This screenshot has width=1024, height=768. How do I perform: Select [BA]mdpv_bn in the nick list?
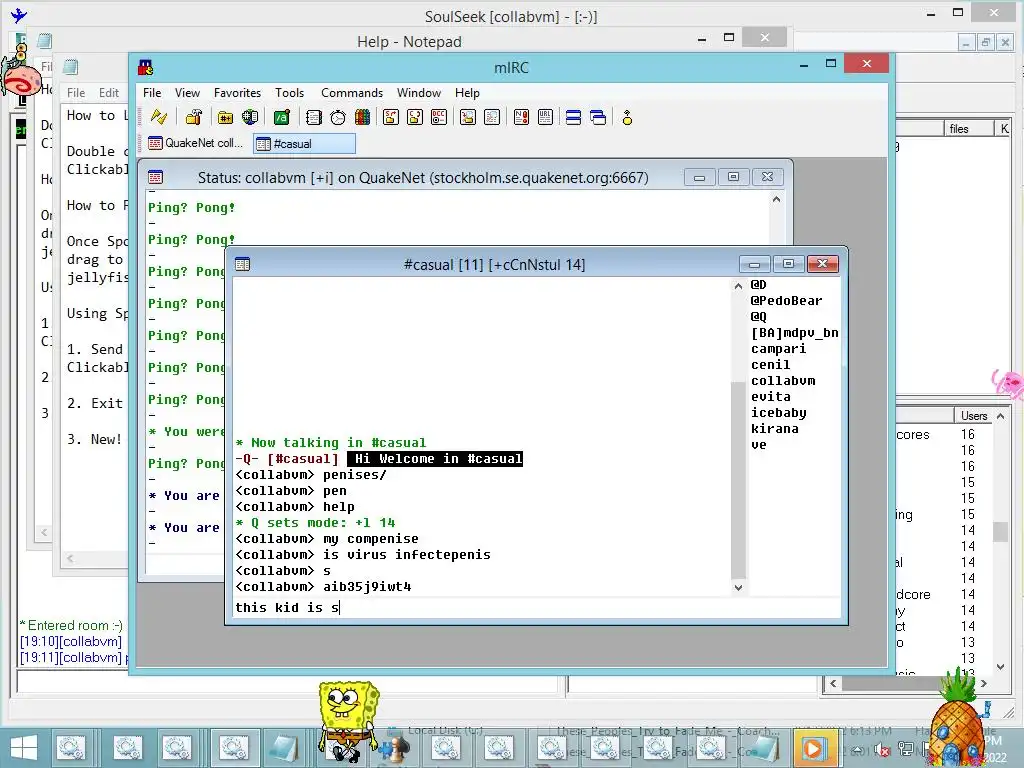(795, 332)
